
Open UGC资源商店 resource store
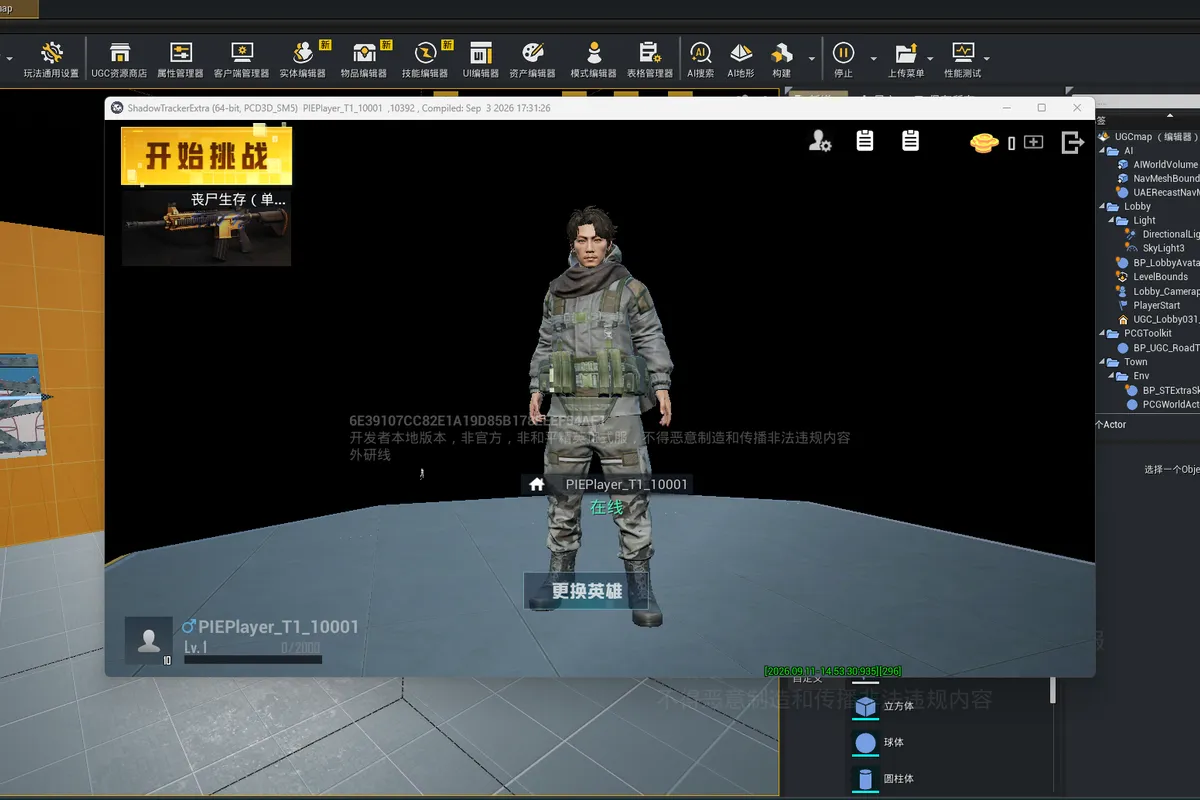click(119, 60)
